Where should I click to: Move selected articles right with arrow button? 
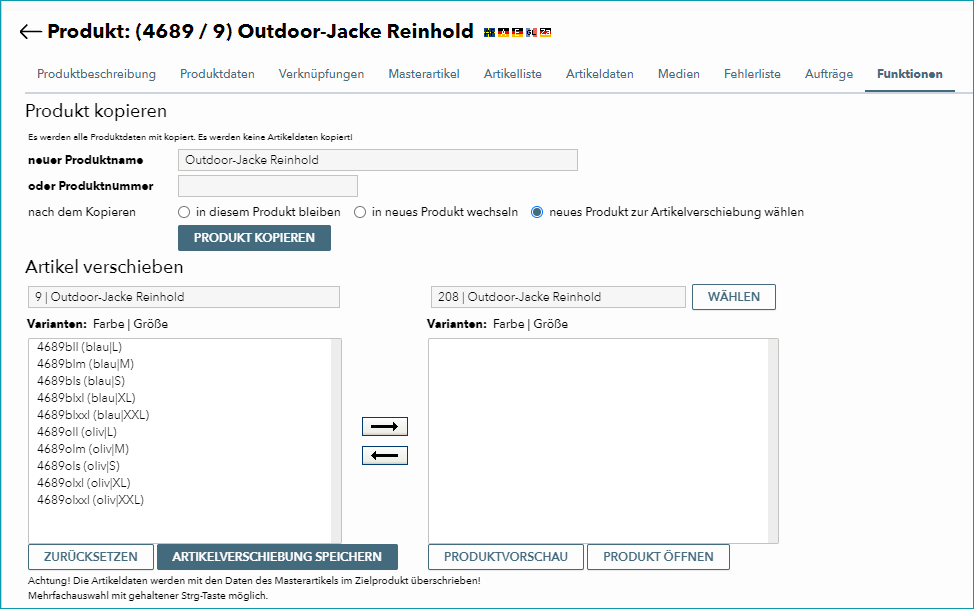pos(385,427)
